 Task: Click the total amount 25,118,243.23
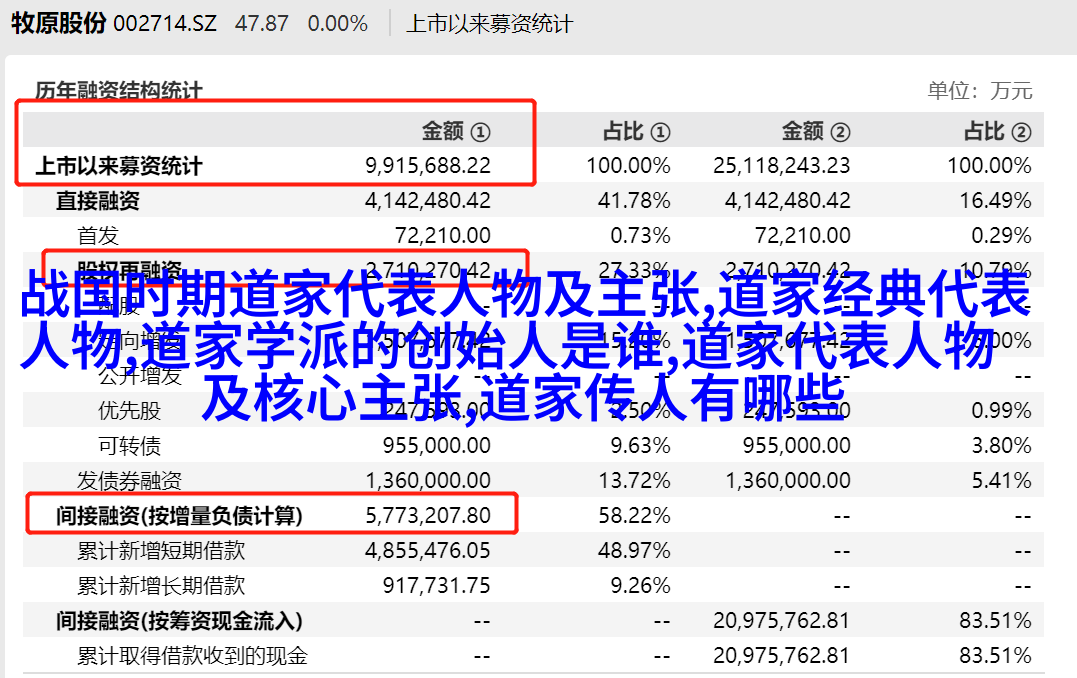tap(782, 166)
